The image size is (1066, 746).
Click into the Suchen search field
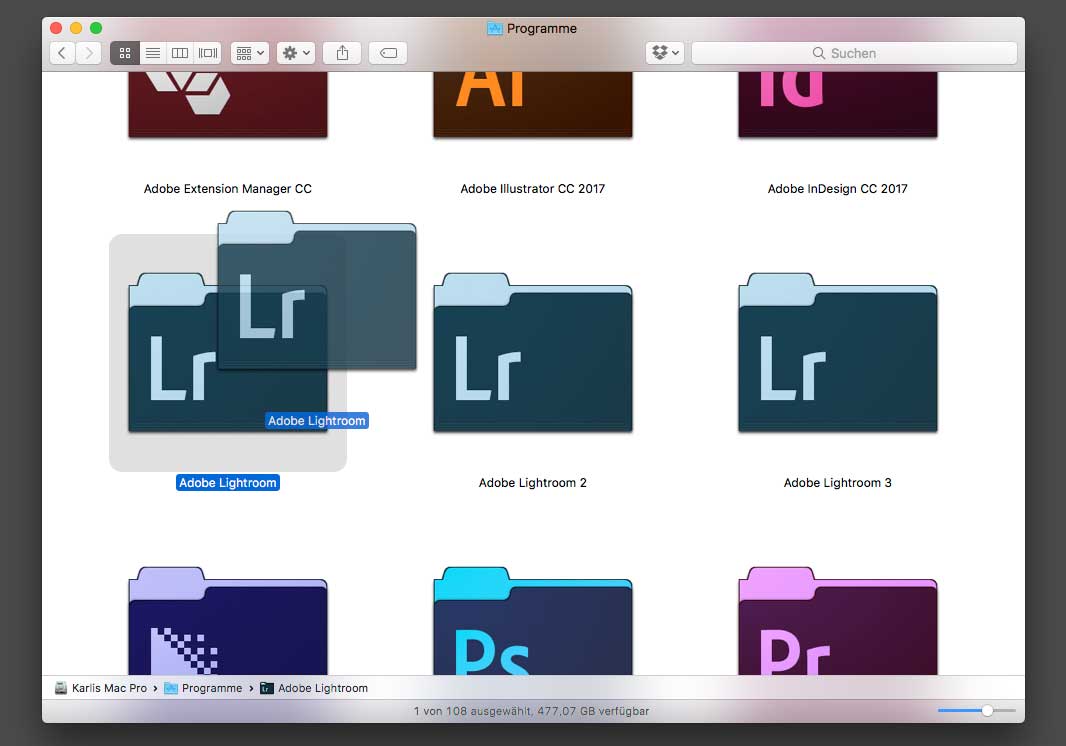coord(854,53)
